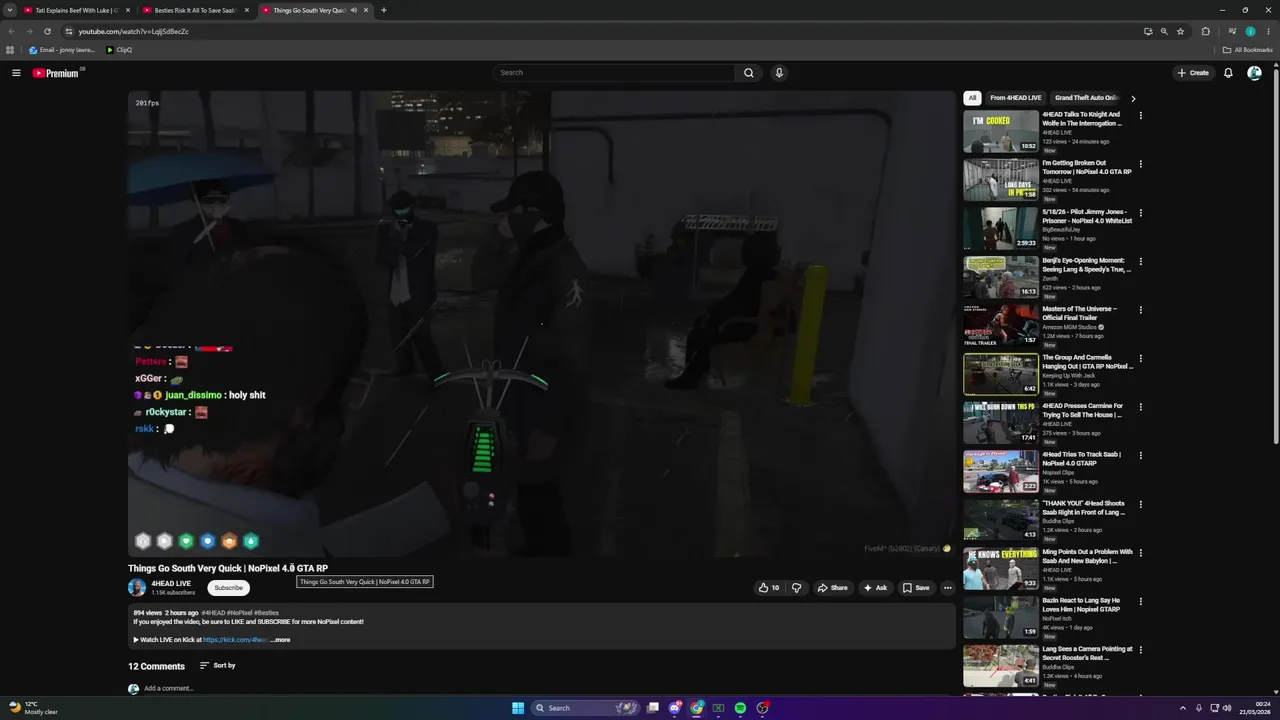Image resolution: width=1280 pixels, height=720 pixels.
Task: Select the All filter chip
Action: (972, 98)
